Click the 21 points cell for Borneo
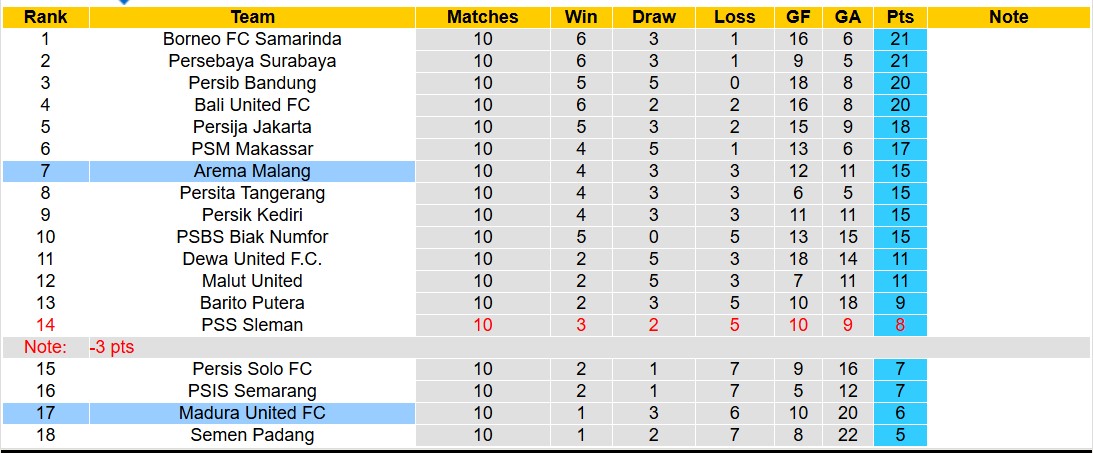 pos(900,39)
